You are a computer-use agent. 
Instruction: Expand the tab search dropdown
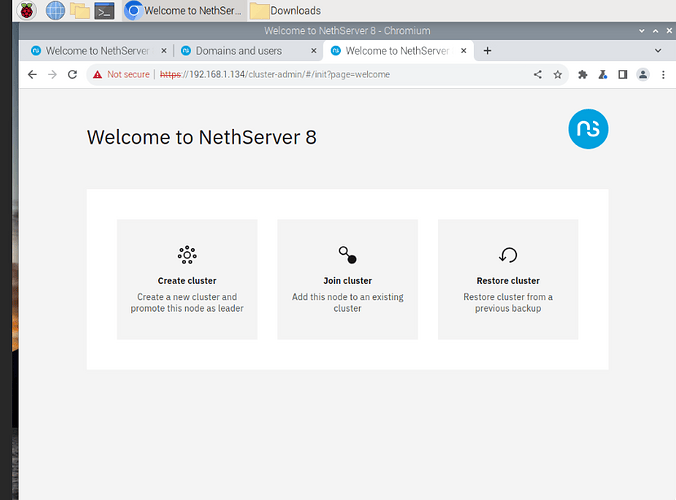tap(658, 51)
